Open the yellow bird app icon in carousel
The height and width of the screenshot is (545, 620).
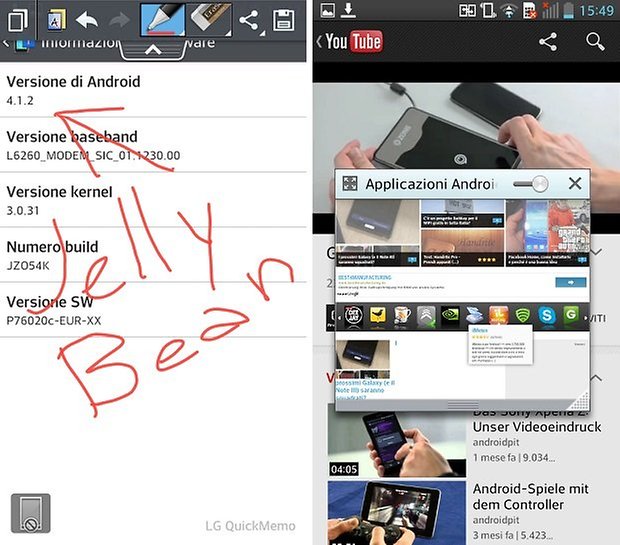pos(378,316)
